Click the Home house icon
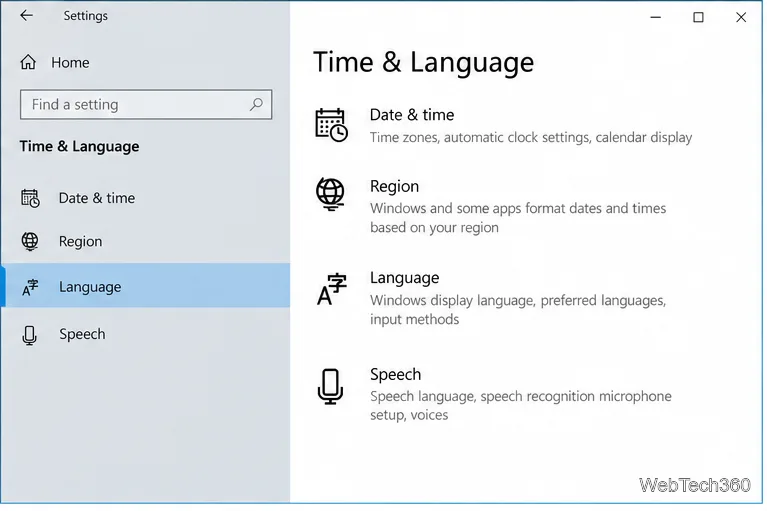The image size is (767, 511). (x=28, y=62)
